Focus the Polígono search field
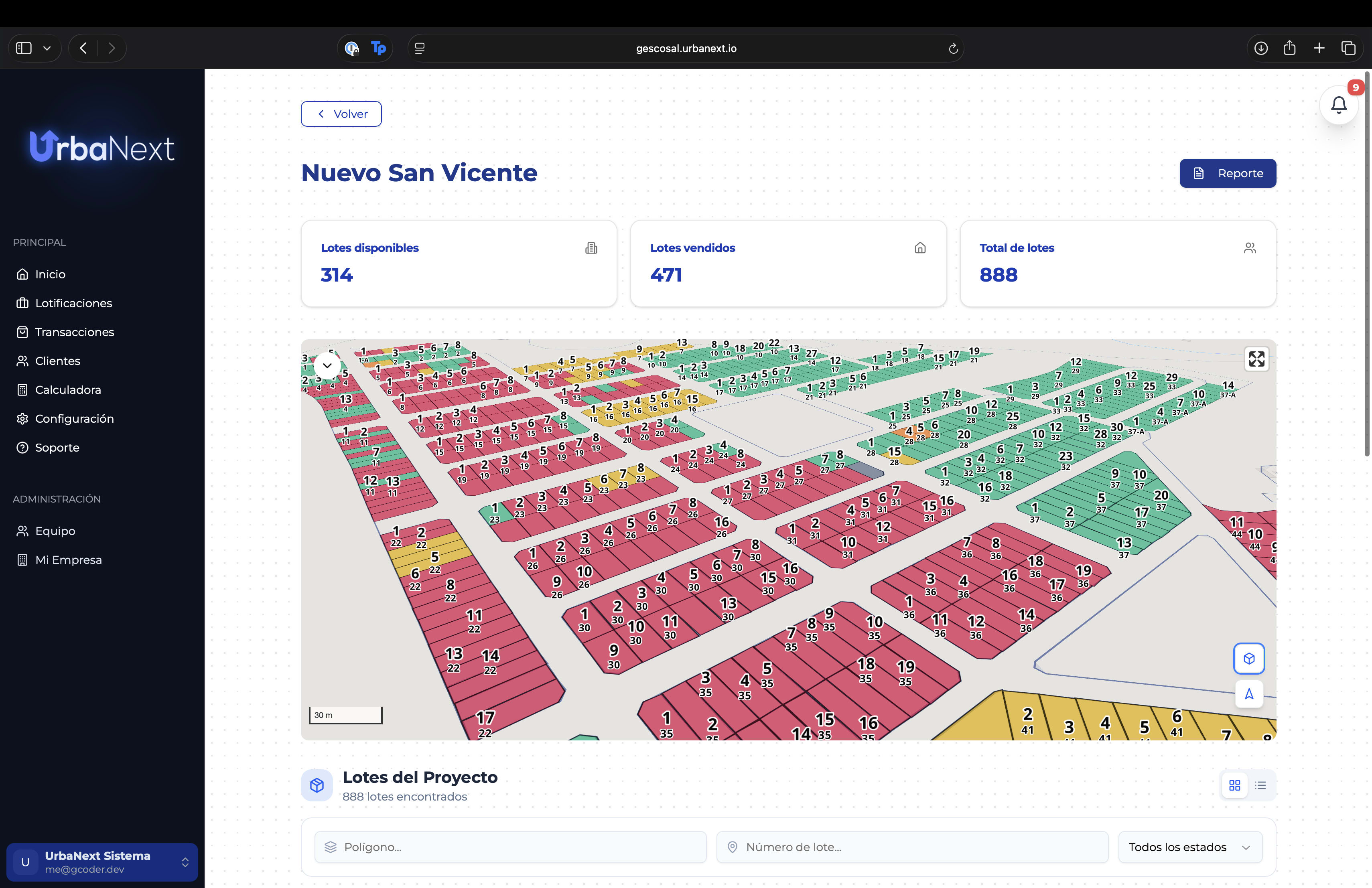The image size is (1372, 888). pyautogui.click(x=510, y=847)
